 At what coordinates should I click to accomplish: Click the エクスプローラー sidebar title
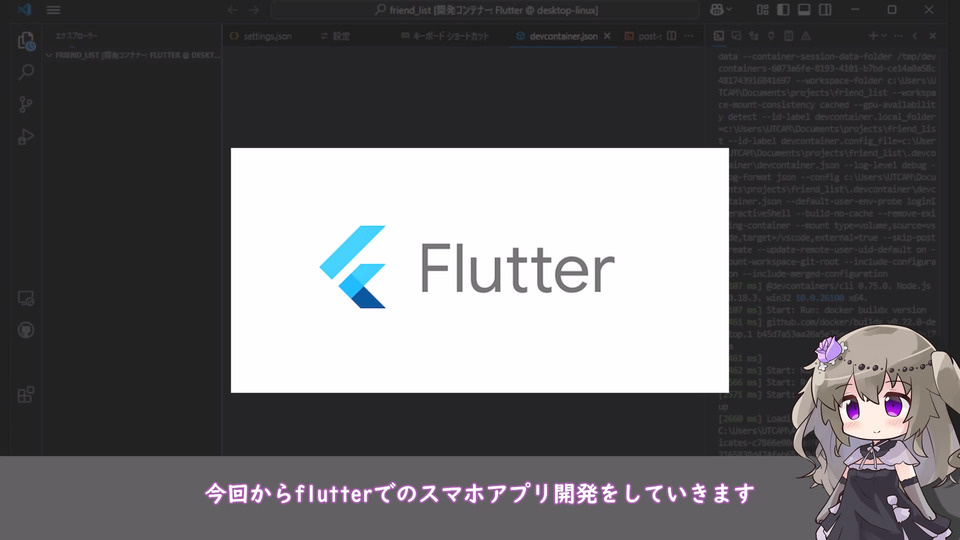click(76, 36)
